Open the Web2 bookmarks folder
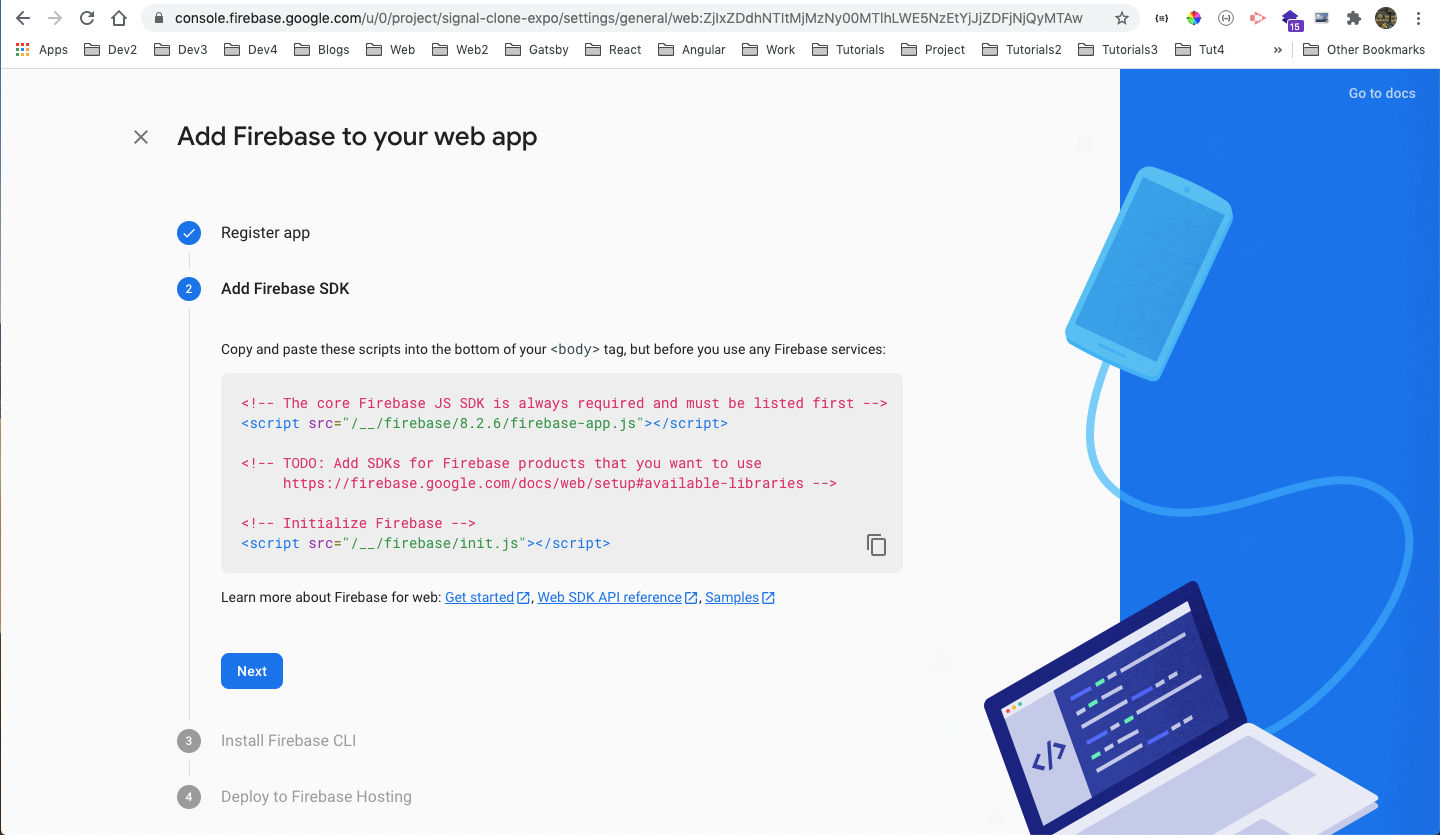 pos(460,49)
